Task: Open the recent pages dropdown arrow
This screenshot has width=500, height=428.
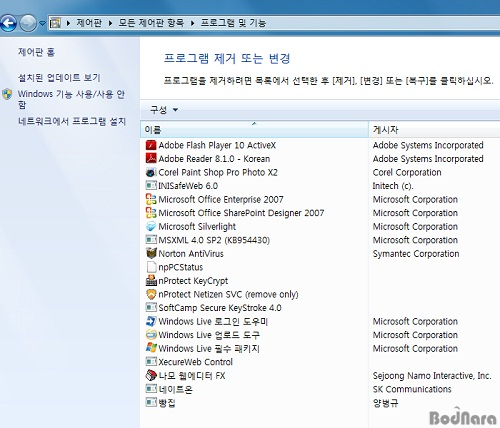Action: (42, 23)
